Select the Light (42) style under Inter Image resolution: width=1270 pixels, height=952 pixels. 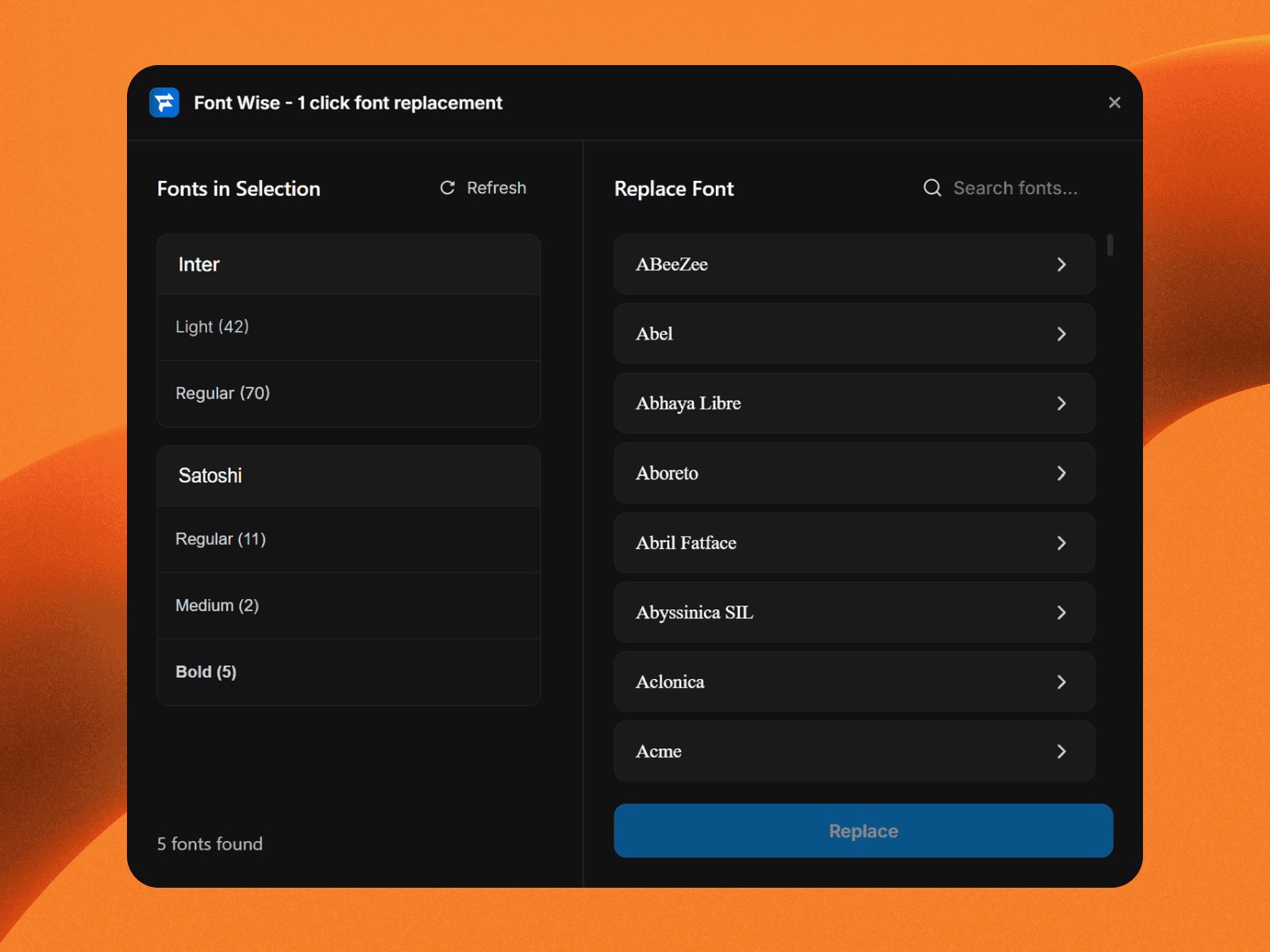pyautogui.click(x=348, y=327)
